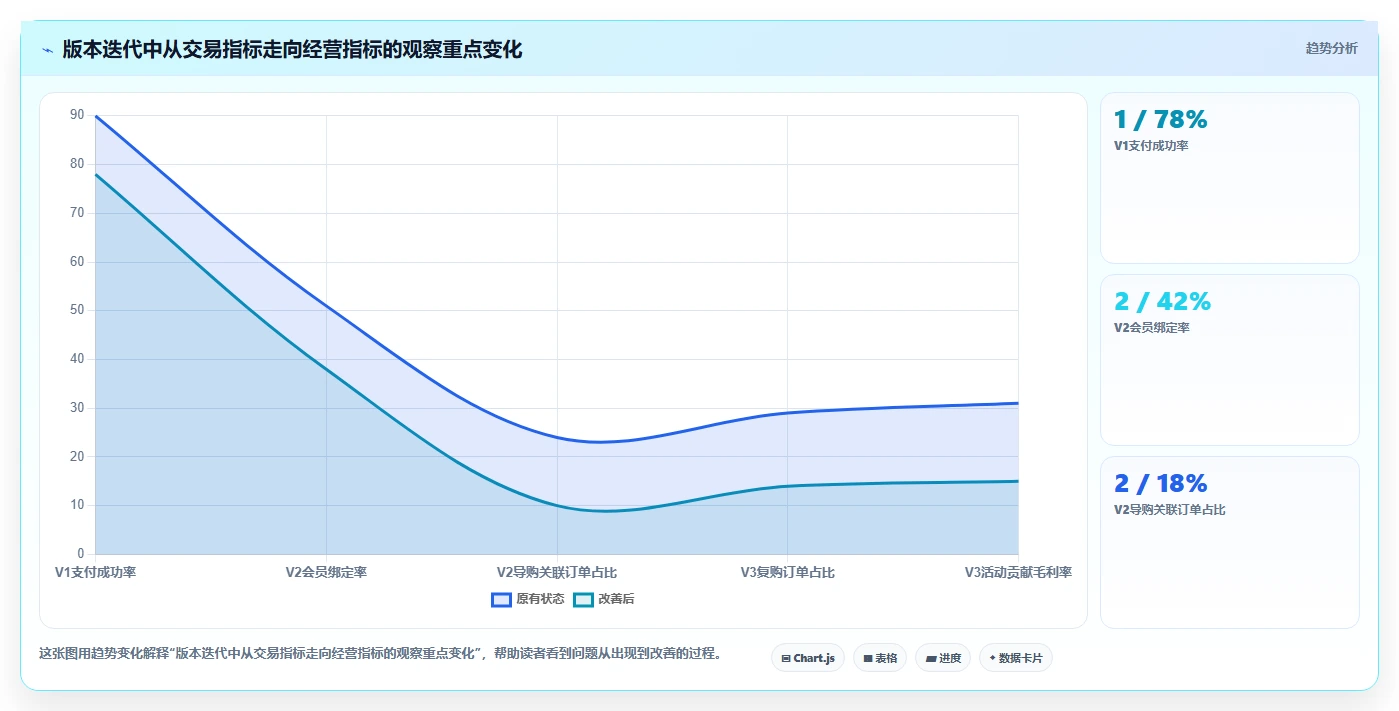Toggle the 改善后 legend swatch
This screenshot has height=711, width=1399.
click(583, 599)
